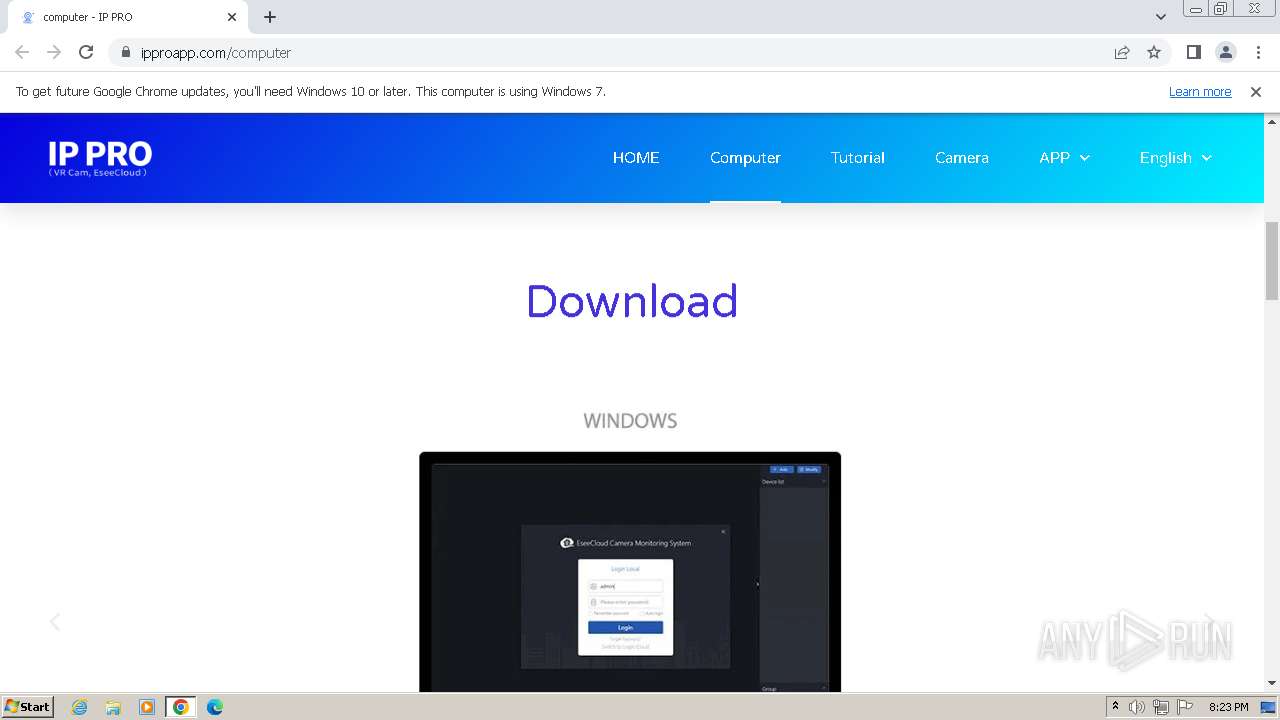Click the page vertical scrollbar thumb

click(1272, 260)
